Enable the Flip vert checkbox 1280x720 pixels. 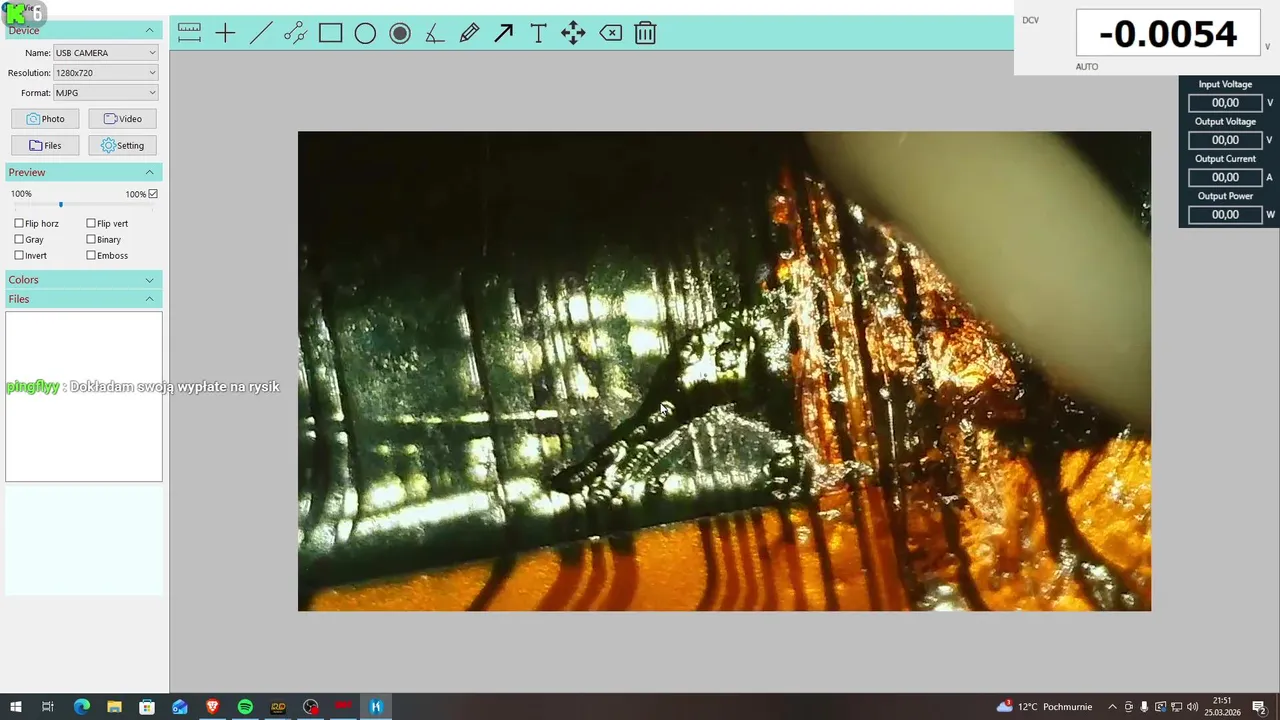click(x=91, y=224)
